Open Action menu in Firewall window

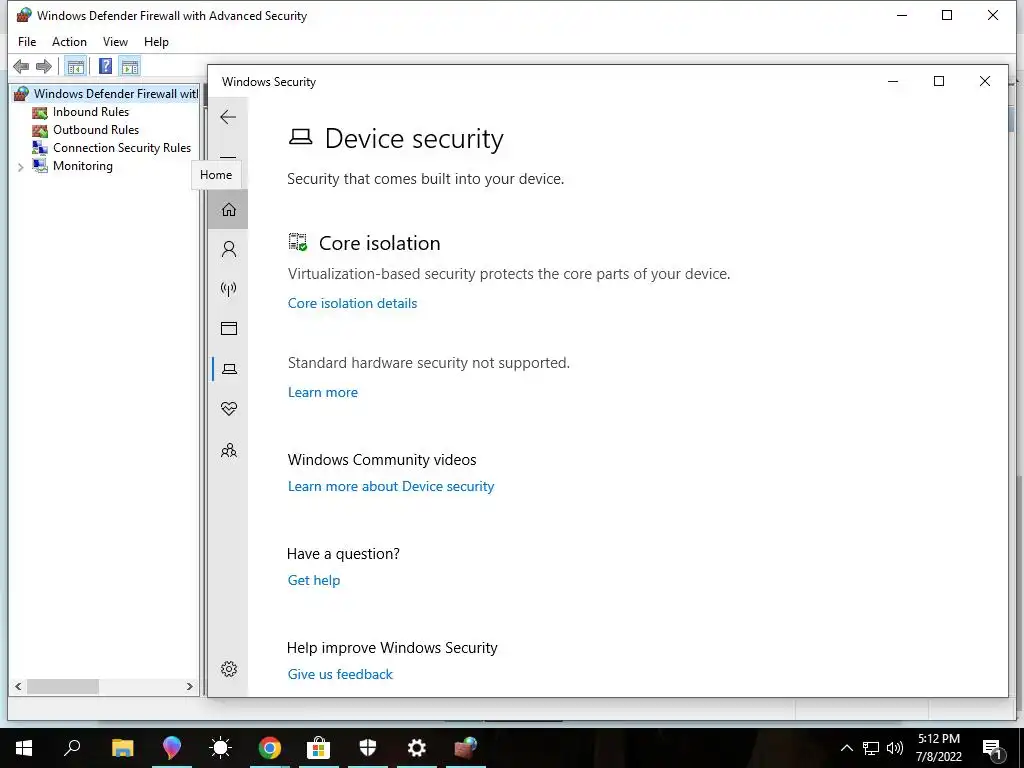[69, 42]
